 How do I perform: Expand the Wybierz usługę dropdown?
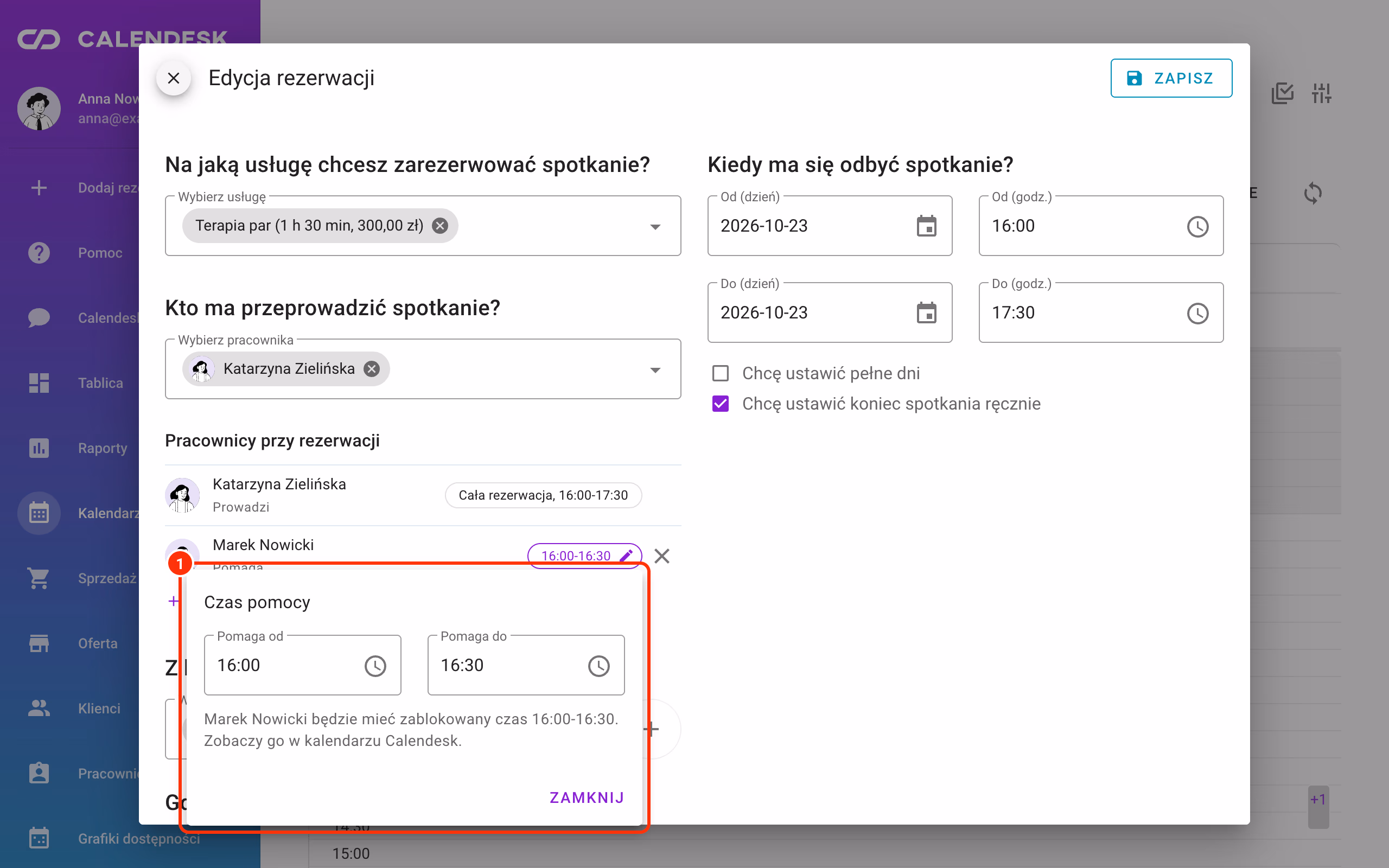[x=655, y=227]
